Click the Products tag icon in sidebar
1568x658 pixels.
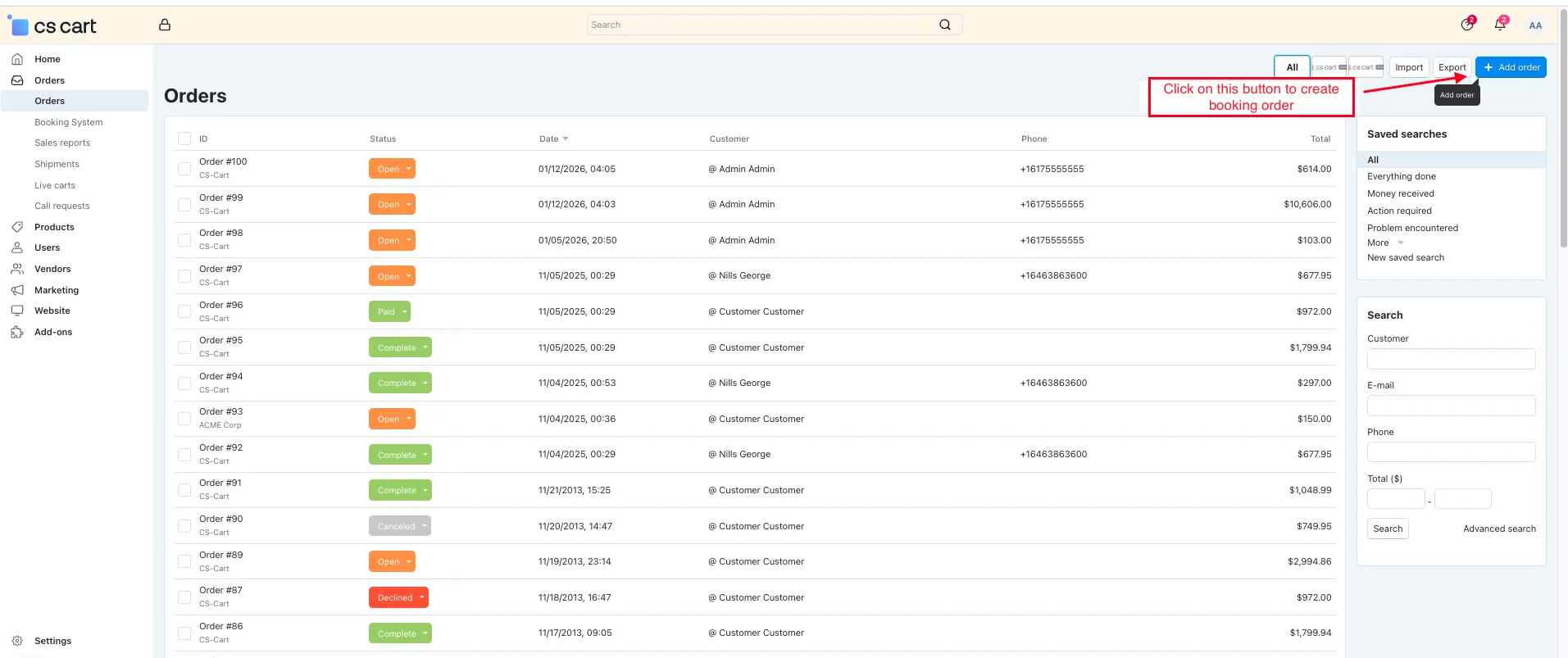pos(17,227)
